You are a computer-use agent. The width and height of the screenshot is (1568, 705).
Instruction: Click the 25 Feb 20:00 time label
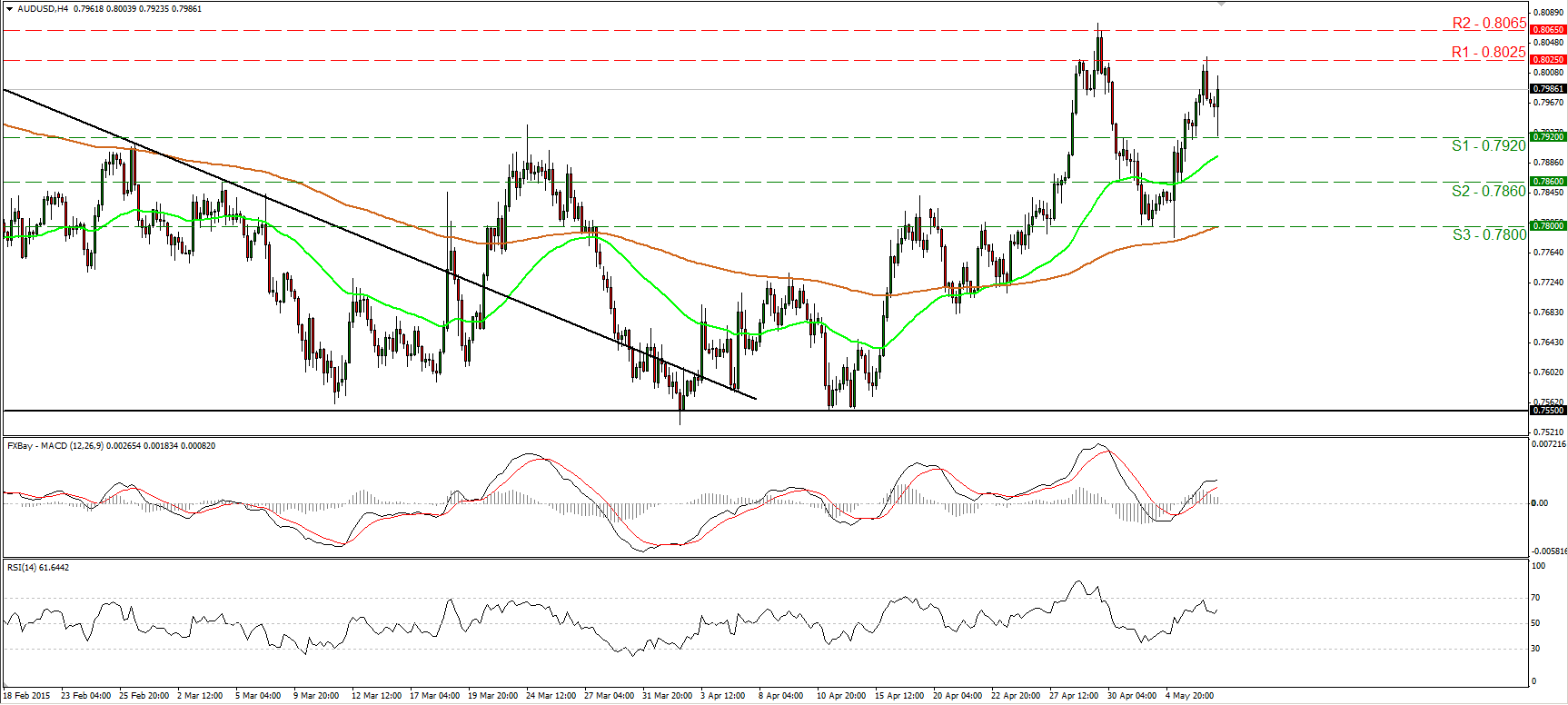click(x=143, y=696)
